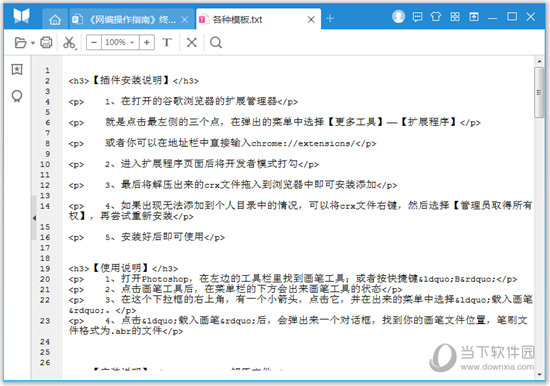Open the 100% zoom dropdown

coord(120,42)
